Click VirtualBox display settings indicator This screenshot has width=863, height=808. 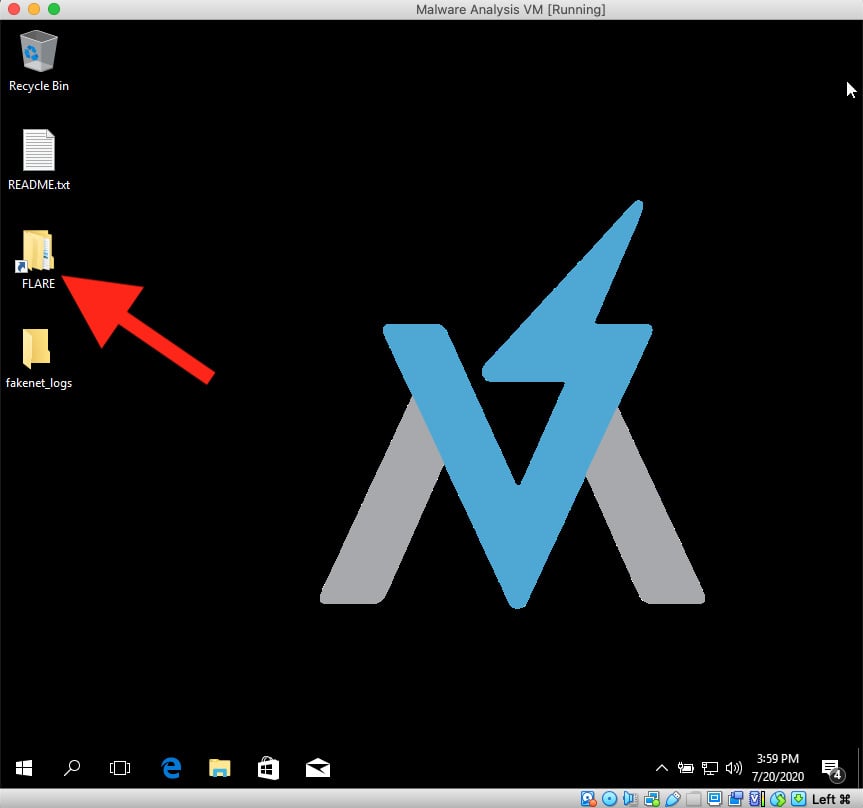(714, 799)
